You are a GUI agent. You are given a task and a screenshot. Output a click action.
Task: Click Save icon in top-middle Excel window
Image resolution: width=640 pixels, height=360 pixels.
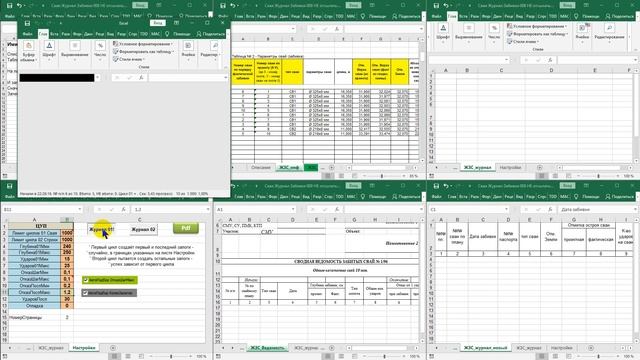[x=222, y=6]
